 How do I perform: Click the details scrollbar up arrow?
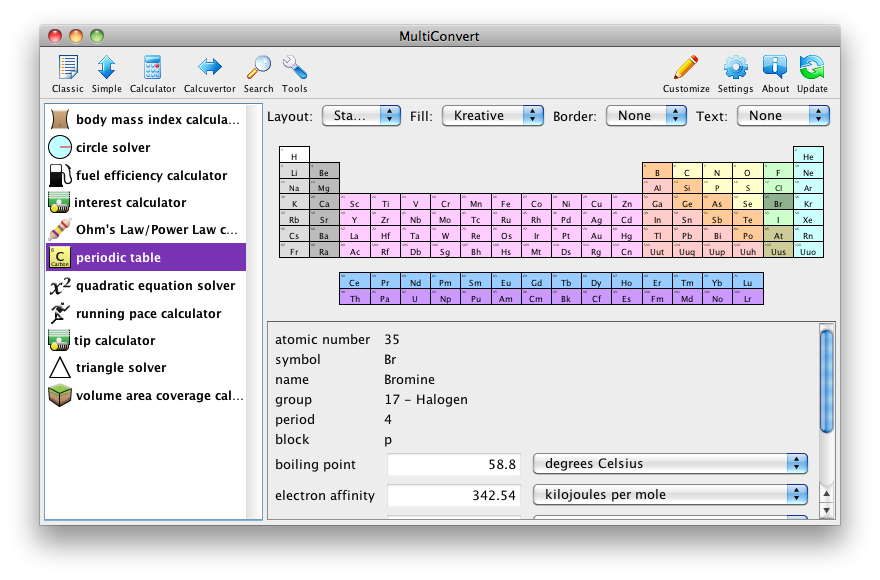[x=826, y=494]
